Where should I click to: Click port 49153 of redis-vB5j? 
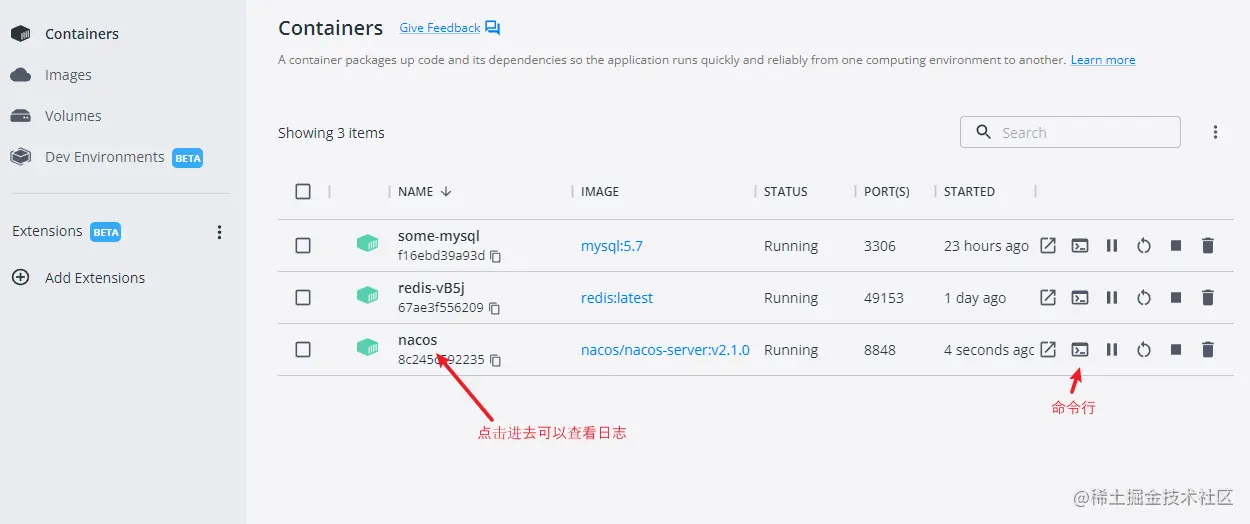coord(884,298)
